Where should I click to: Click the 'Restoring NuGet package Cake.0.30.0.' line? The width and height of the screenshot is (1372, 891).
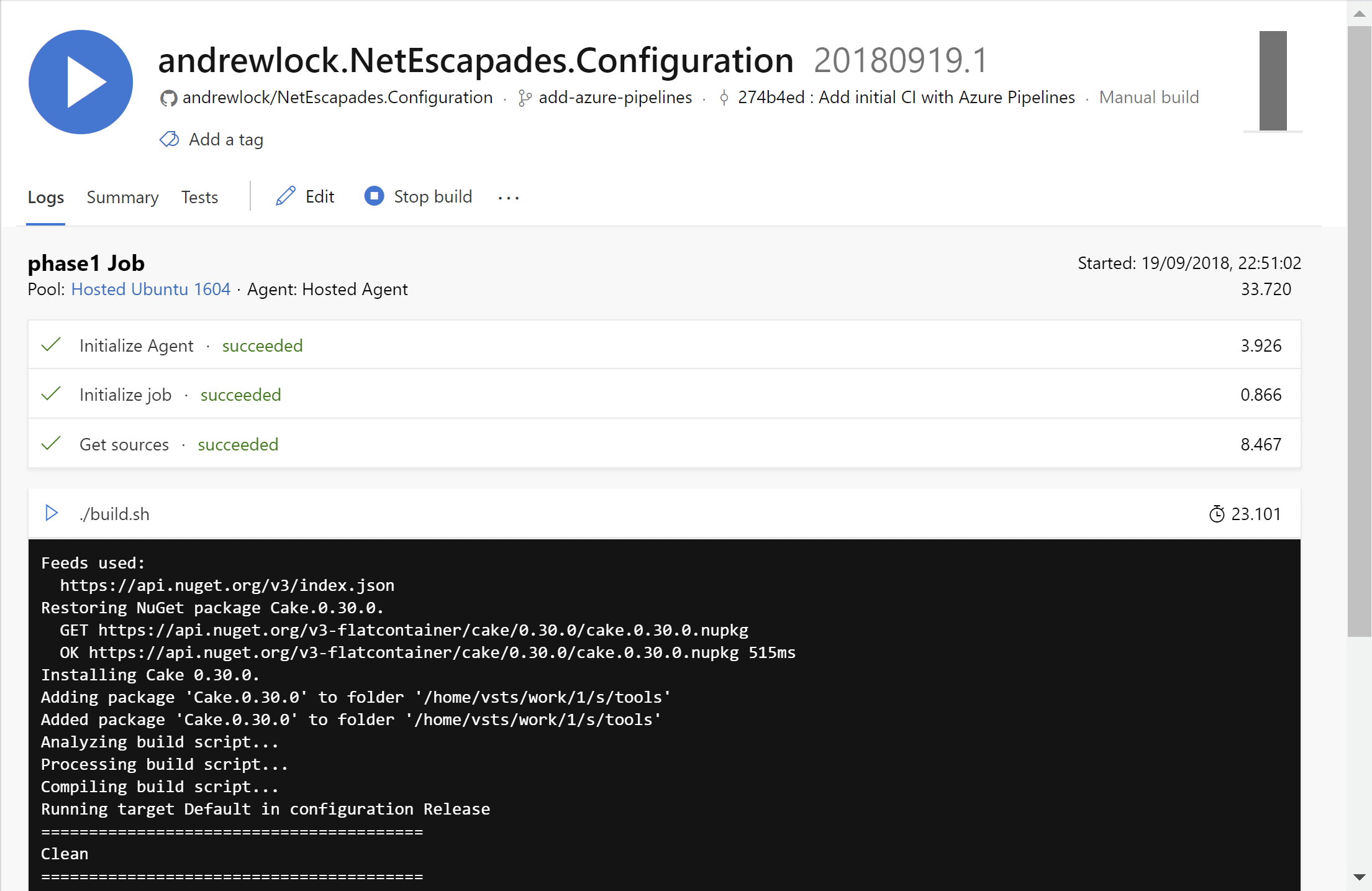[x=212, y=608]
